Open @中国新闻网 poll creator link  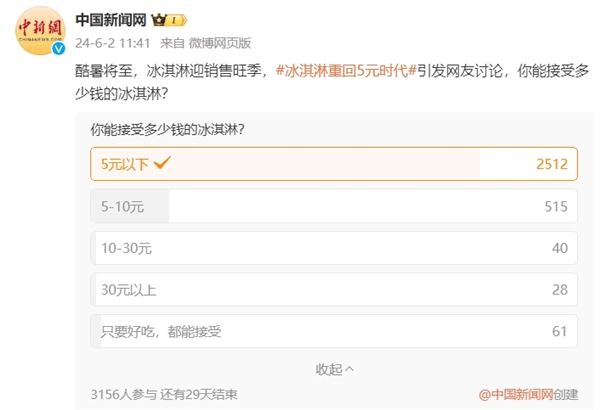pyautogui.click(x=516, y=395)
